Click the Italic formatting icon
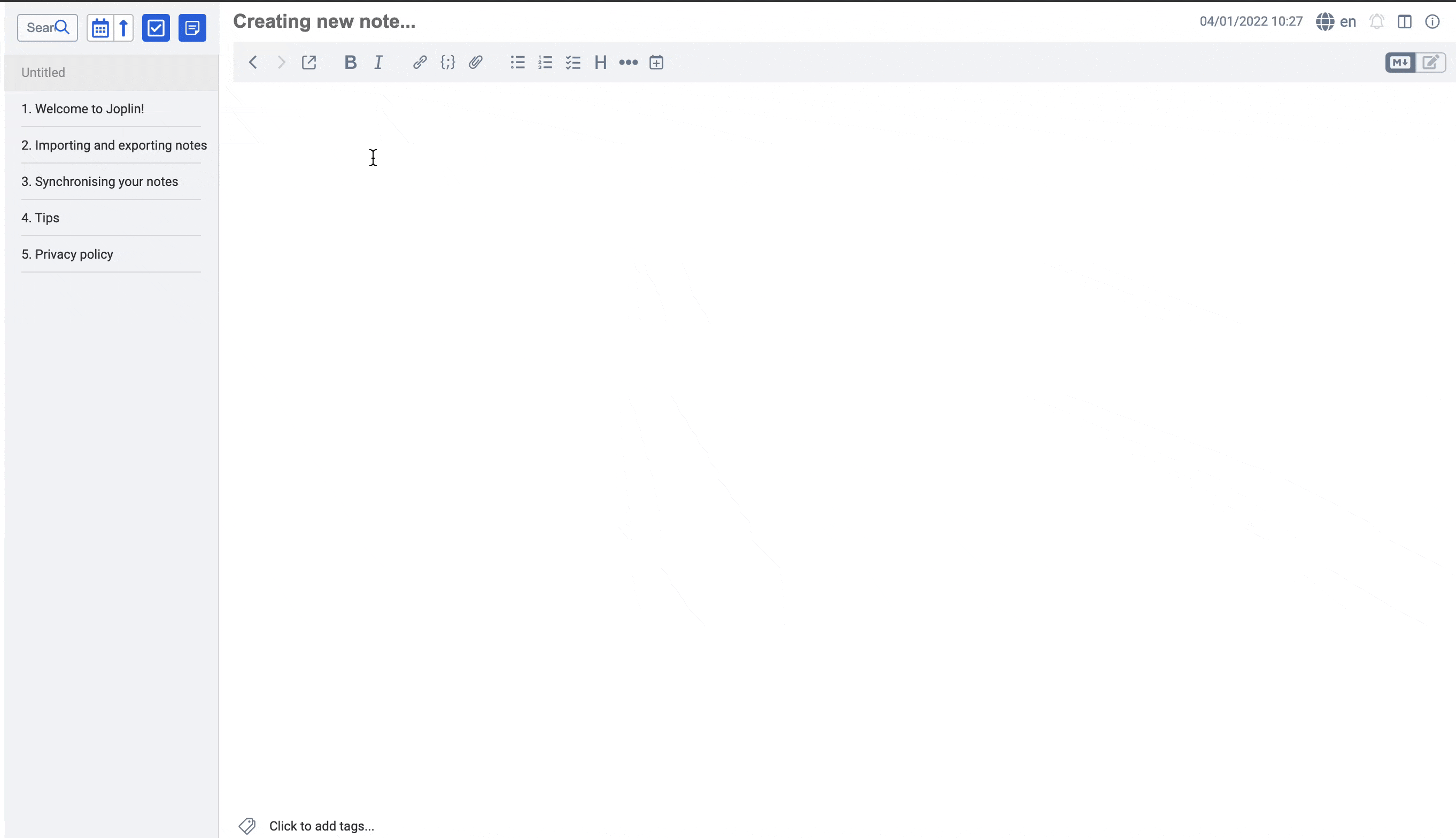Screen dimensions: 1456x838 pyautogui.click(x=378, y=62)
